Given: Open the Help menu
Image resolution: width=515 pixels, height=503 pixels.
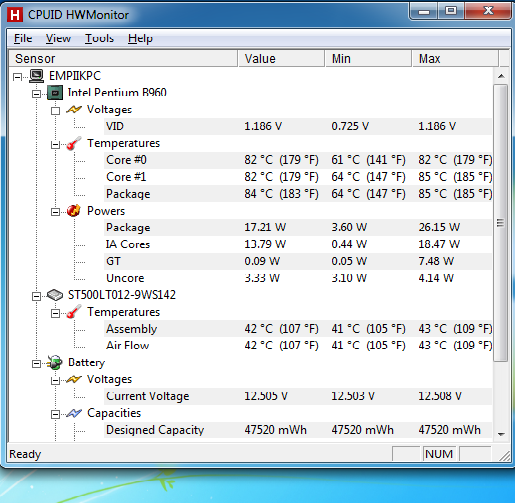Looking at the screenshot, I should (x=140, y=38).
